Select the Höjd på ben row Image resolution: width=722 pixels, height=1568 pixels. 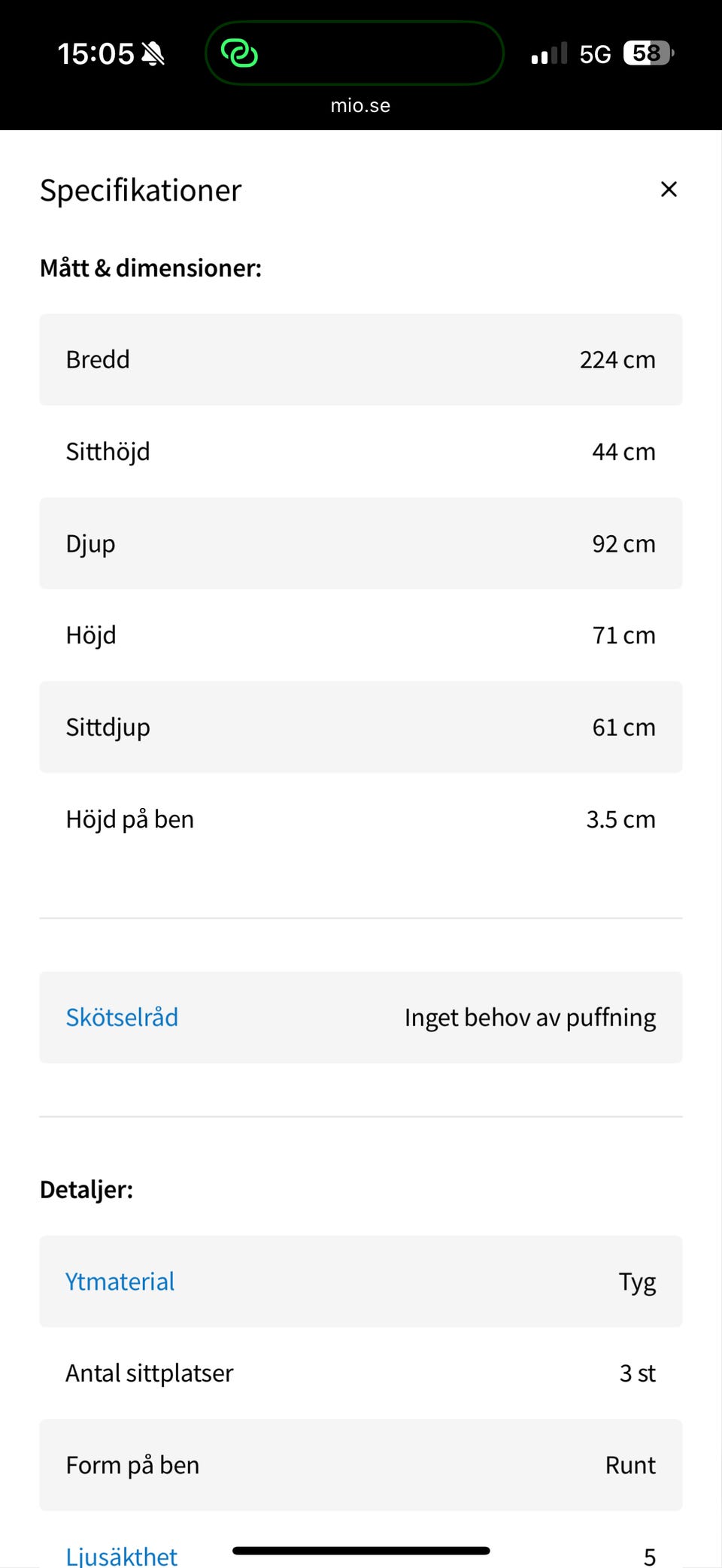pos(361,819)
